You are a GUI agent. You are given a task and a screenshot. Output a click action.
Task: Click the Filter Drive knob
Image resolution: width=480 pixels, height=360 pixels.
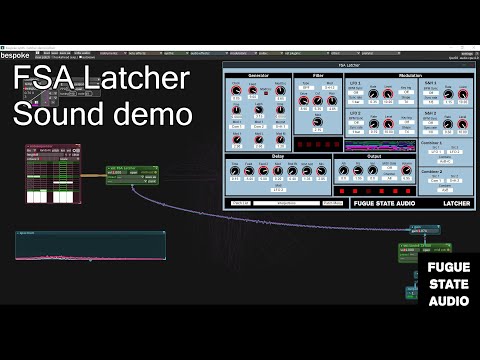coord(304,101)
